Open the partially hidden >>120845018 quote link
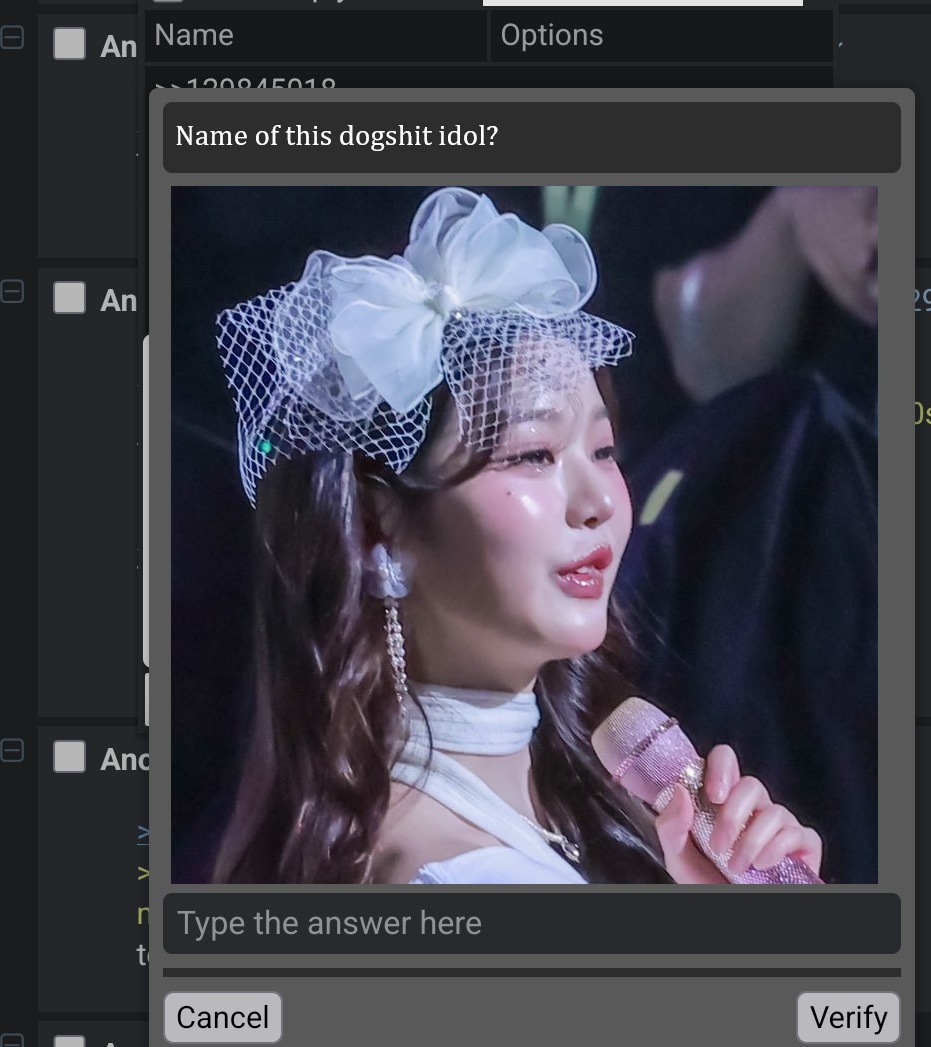The height and width of the screenshot is (1047, 931). (244, 83)
